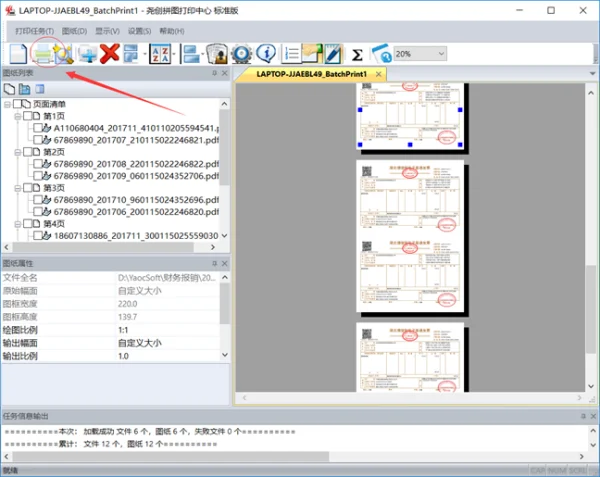Click the stacked panels alignment icon
Viewport: 600px width, 477px height.
tap(191, 54)
